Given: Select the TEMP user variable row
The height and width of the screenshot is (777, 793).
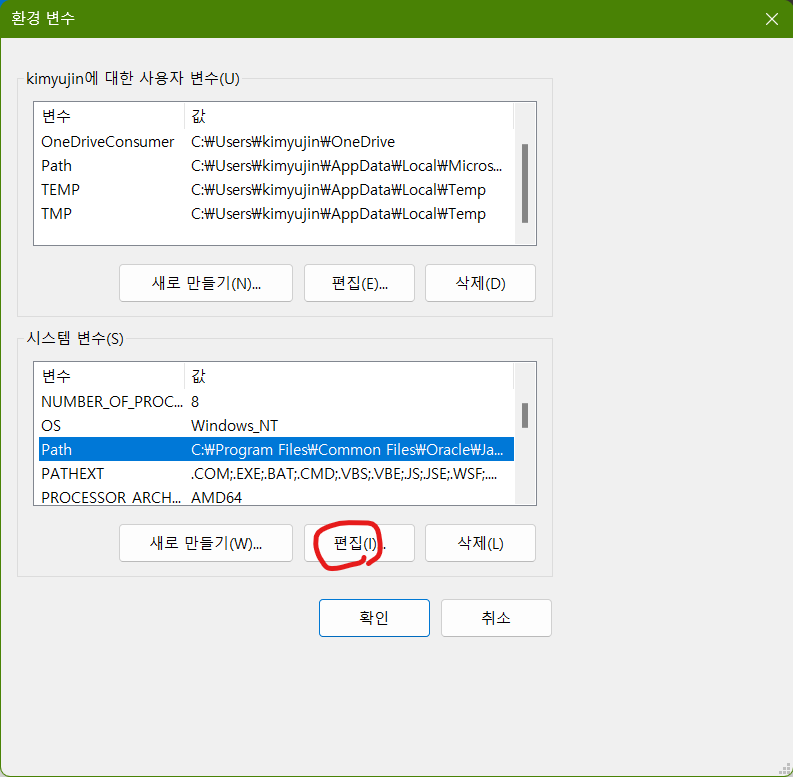Looking at the screenshot, I should click(x=276, y=190).
